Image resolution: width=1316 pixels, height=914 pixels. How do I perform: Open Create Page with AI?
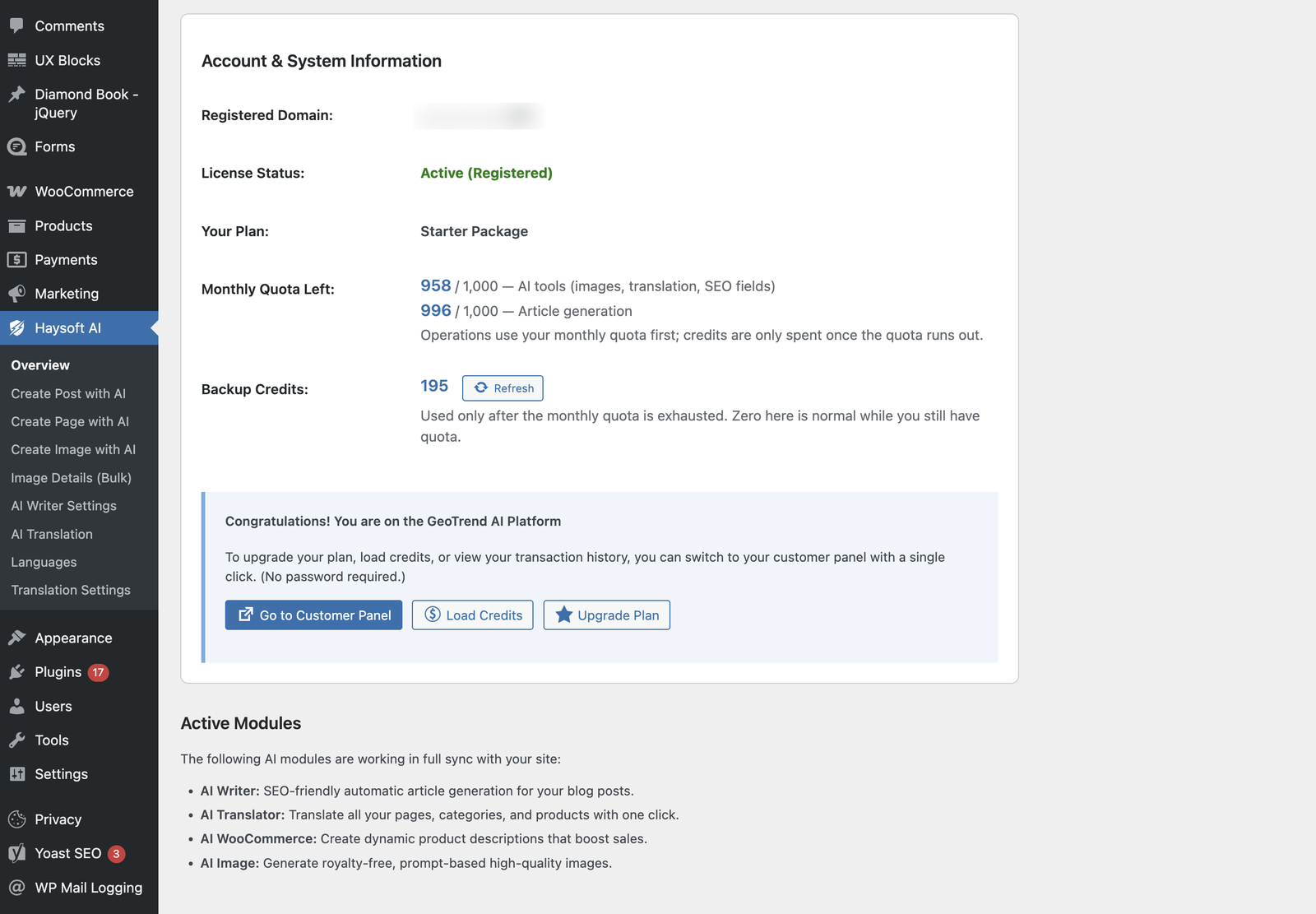click(x=70, y=421)
